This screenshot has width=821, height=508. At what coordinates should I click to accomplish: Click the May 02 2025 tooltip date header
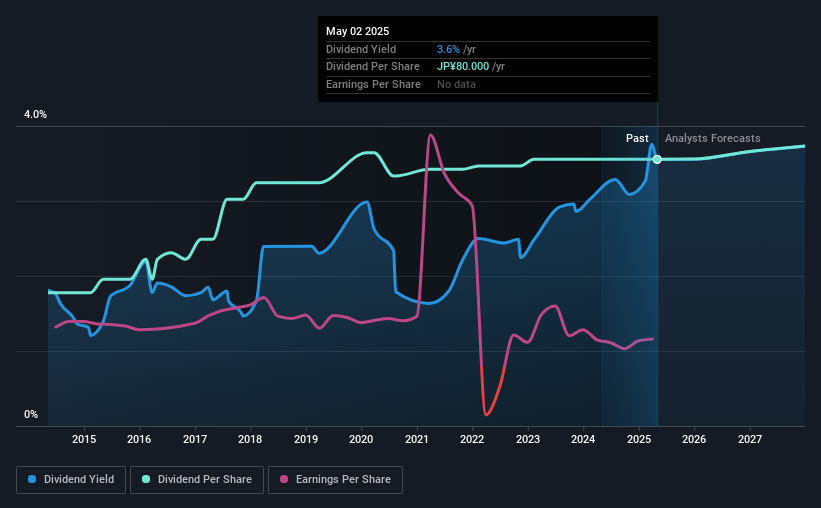pos(358,31)
